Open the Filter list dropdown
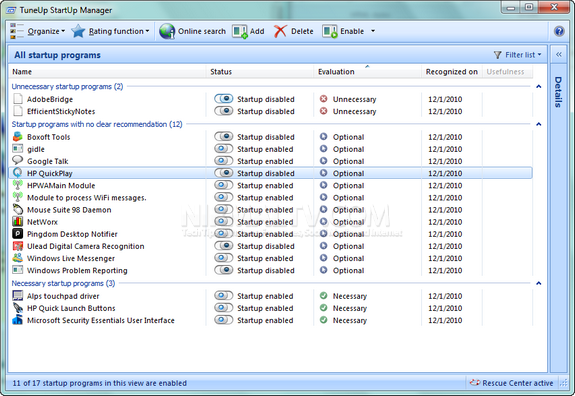 click(517, 55)
